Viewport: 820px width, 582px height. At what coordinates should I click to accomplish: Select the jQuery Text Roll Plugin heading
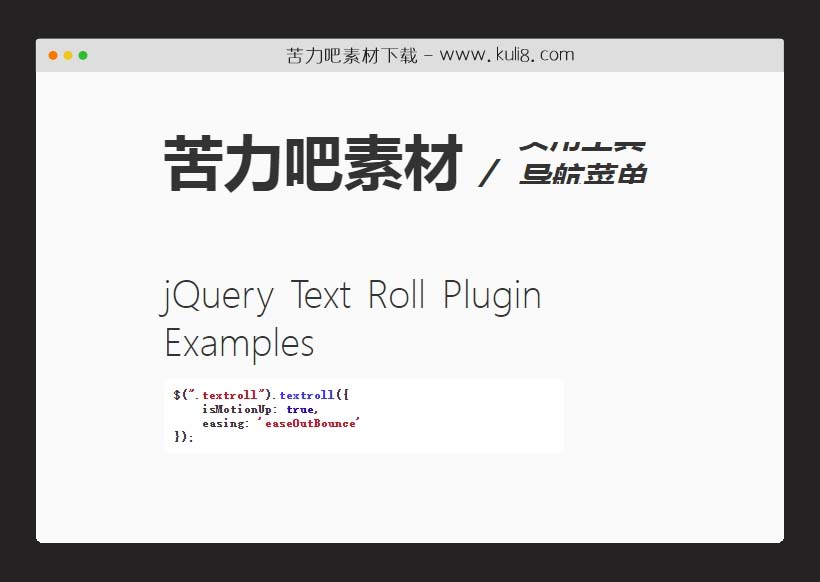coord(352,295)
